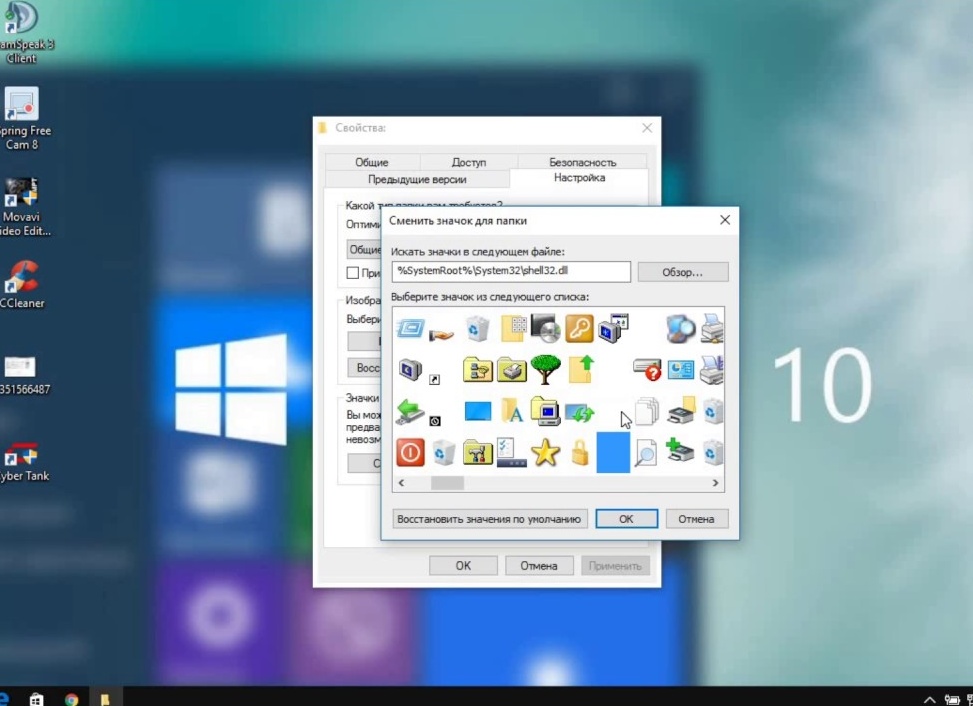The height and width of the screenshot is (706, 973).
Task: Choose the golden padlock icon
Action: tap(580, 452)
